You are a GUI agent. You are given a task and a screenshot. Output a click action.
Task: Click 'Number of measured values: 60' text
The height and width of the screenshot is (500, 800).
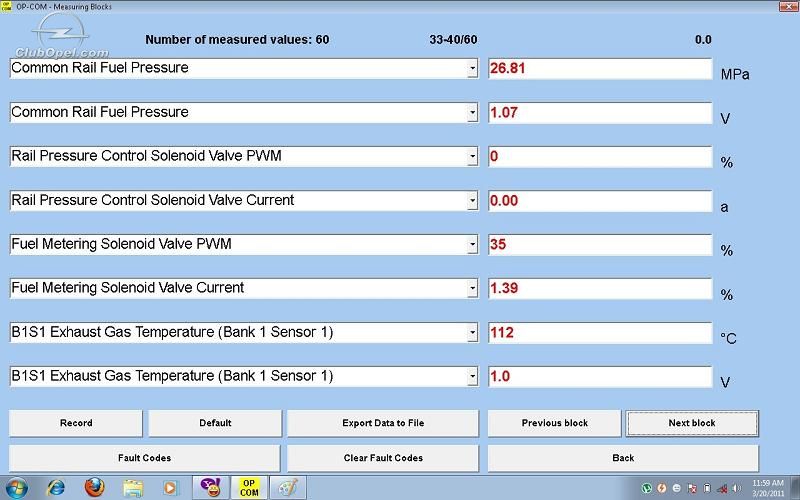[x=237, y=40]
